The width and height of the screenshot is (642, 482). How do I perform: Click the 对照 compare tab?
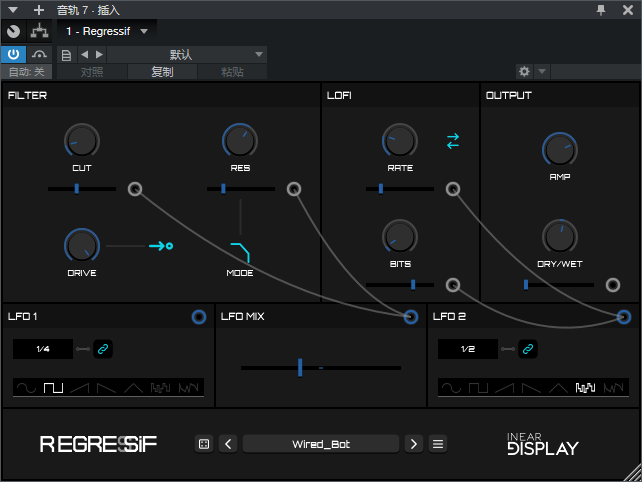coord(91,72)
